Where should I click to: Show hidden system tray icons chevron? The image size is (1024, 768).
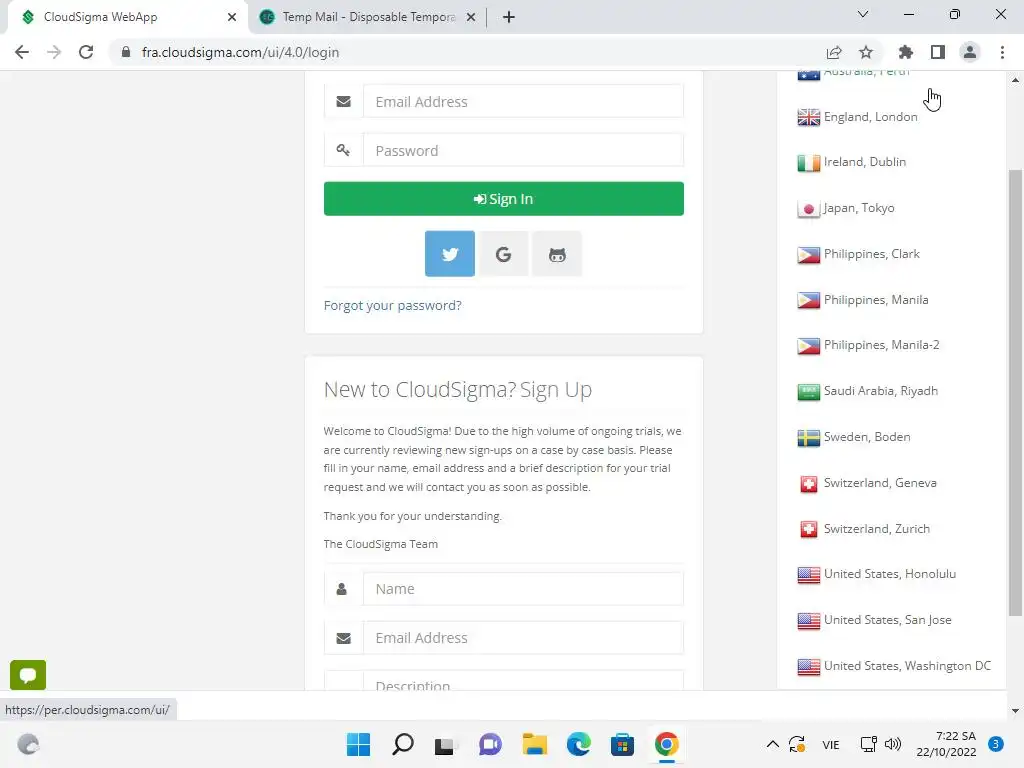(x=773, y=744)
